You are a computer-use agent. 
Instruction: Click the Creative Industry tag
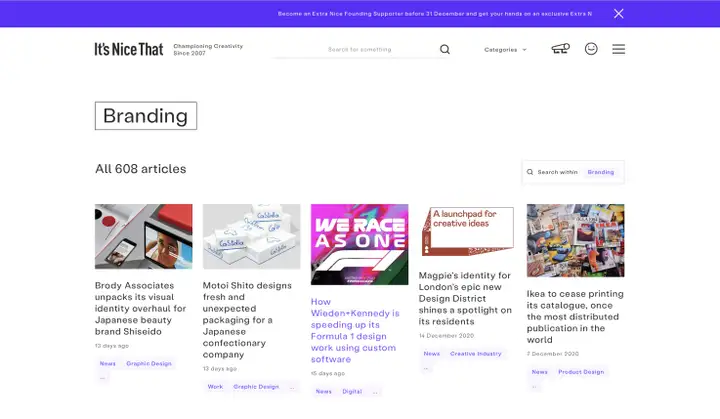click(476, 354)
